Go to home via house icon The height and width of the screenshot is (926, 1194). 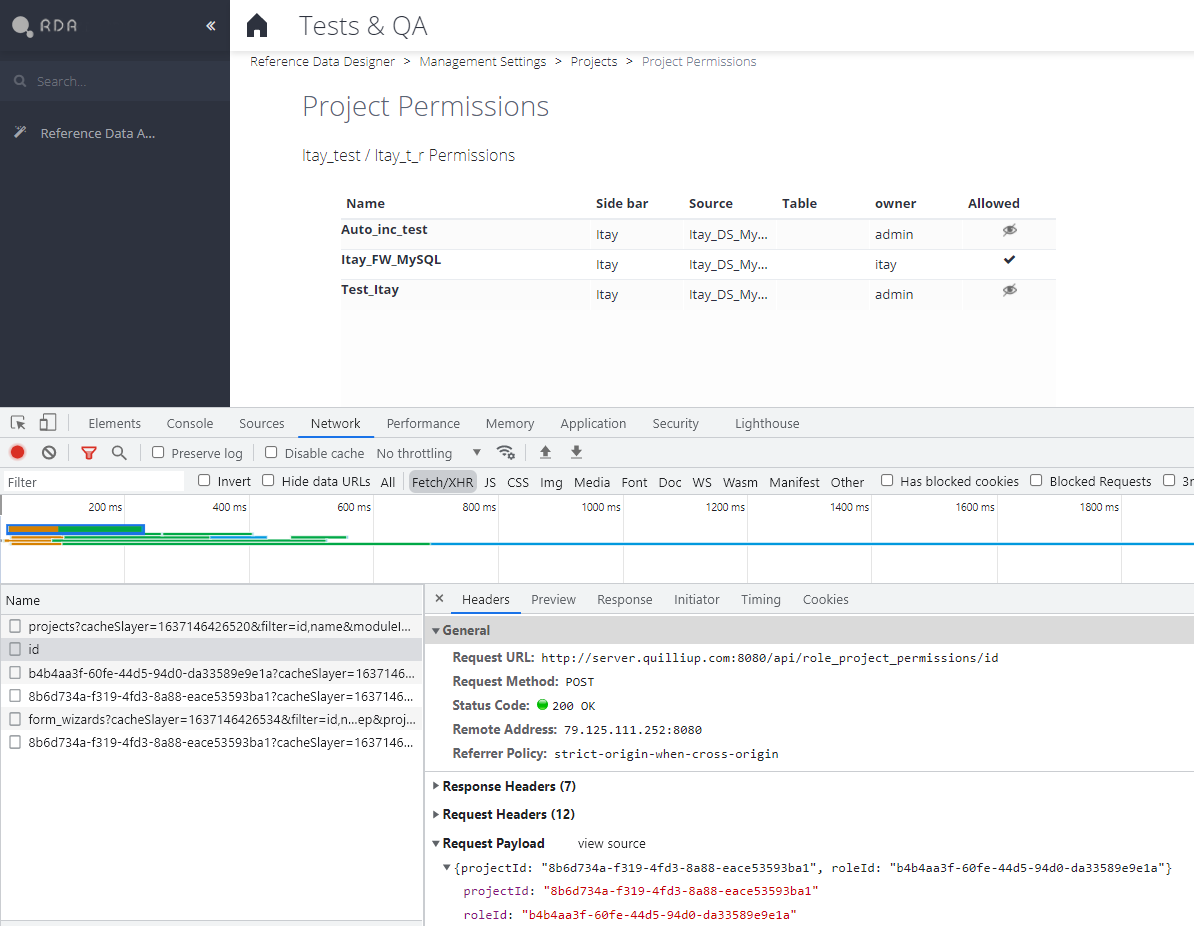[257, 25]
